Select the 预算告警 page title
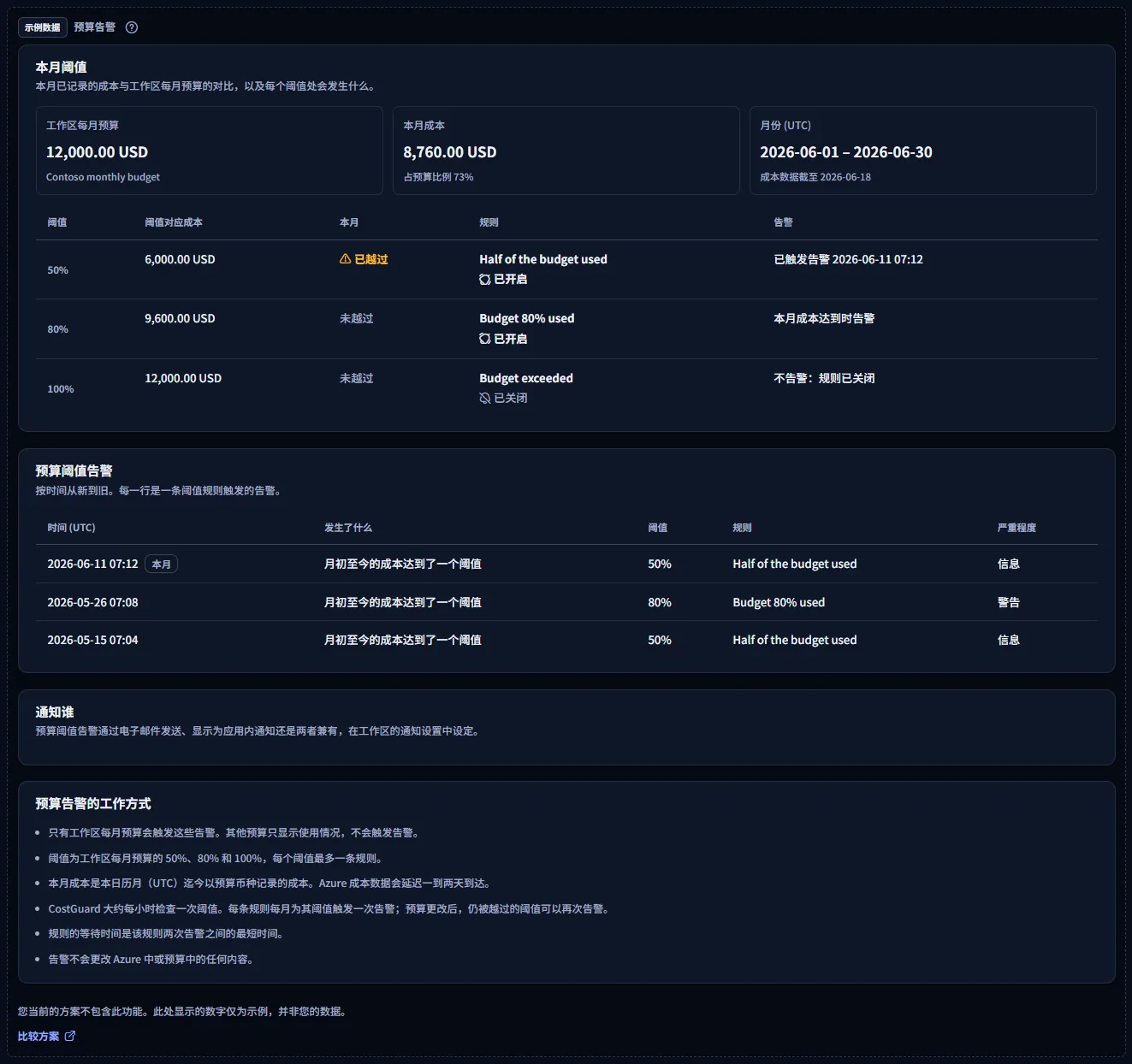The height and width of the screenshot is (1064, 1132). click(94, 27)
